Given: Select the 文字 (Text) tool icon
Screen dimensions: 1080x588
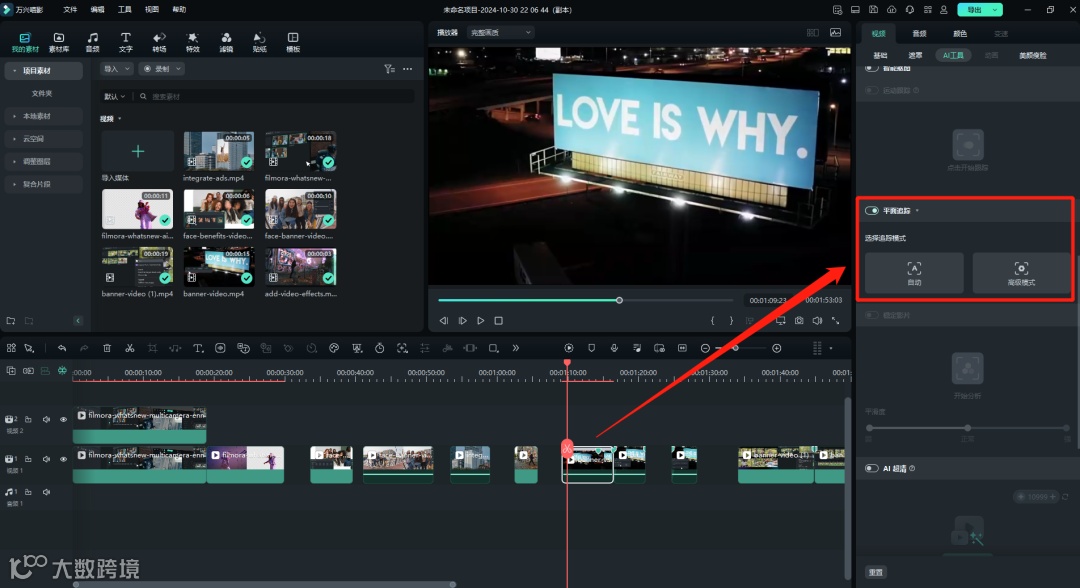Looking at the screenshot, I should point(125,41).
